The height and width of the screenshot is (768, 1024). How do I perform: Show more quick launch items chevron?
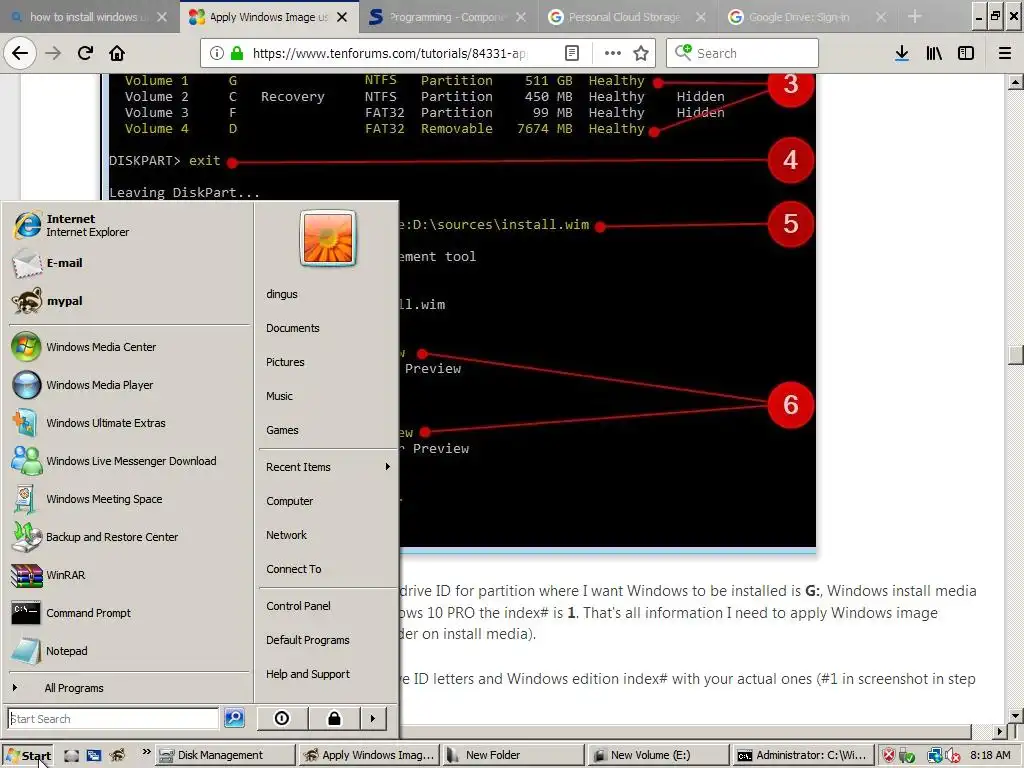[146, 752]
